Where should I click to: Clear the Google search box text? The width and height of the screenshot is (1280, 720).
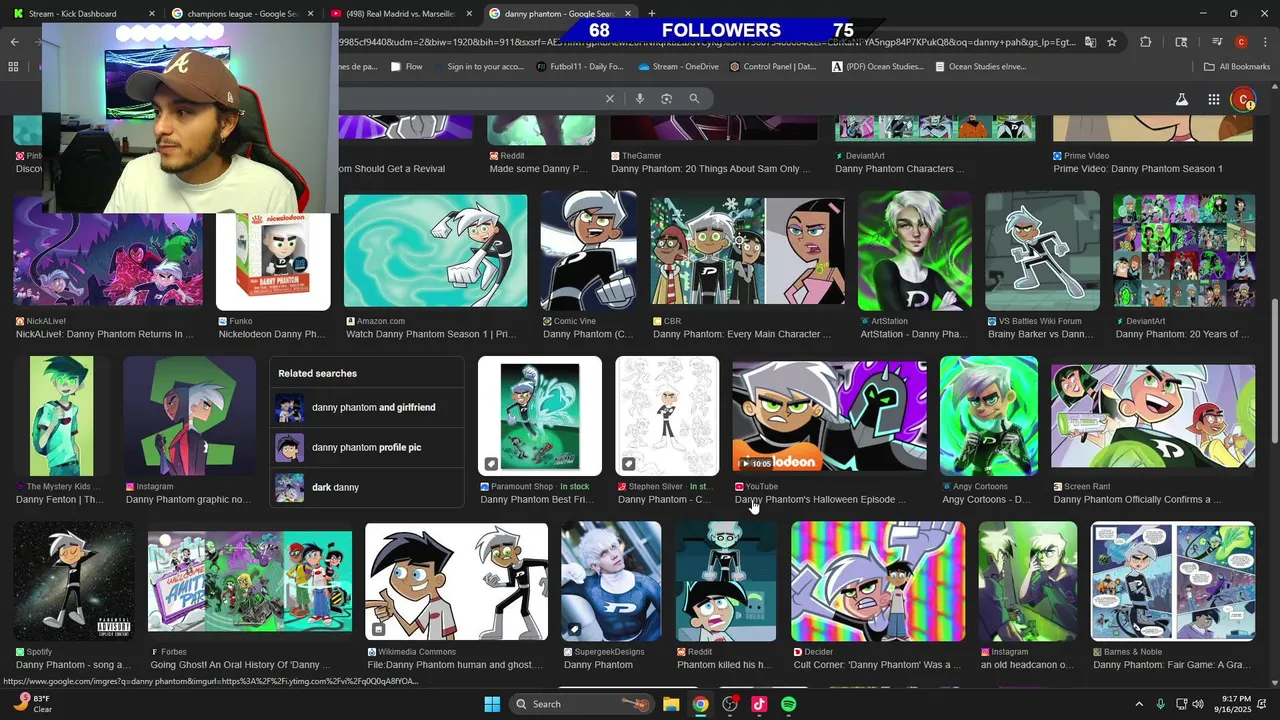coord(610,98)
